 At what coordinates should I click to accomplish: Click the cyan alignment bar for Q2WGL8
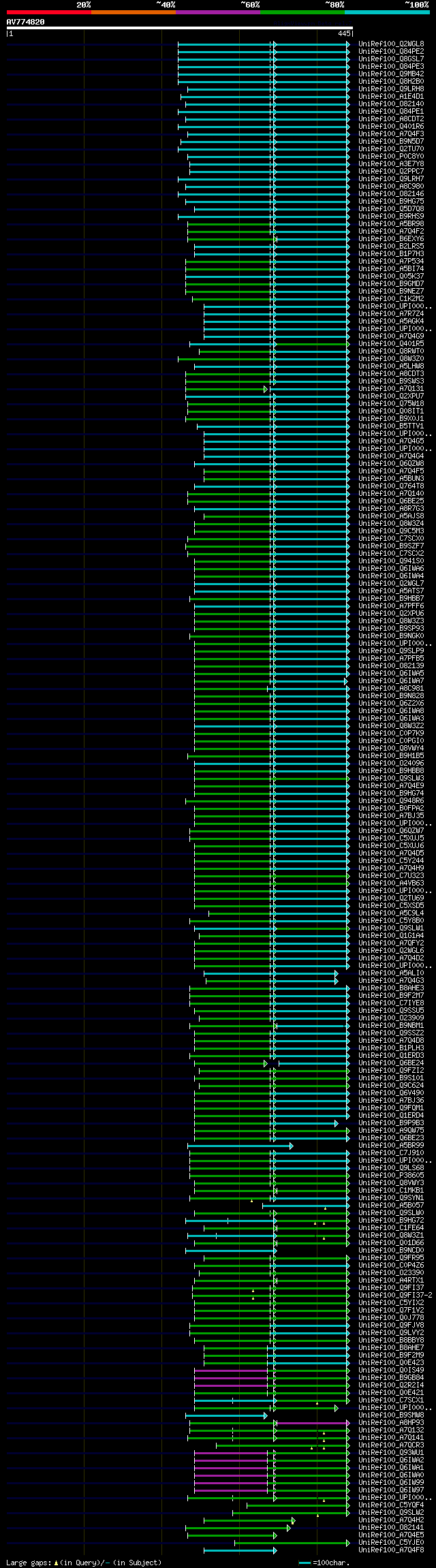264,44
